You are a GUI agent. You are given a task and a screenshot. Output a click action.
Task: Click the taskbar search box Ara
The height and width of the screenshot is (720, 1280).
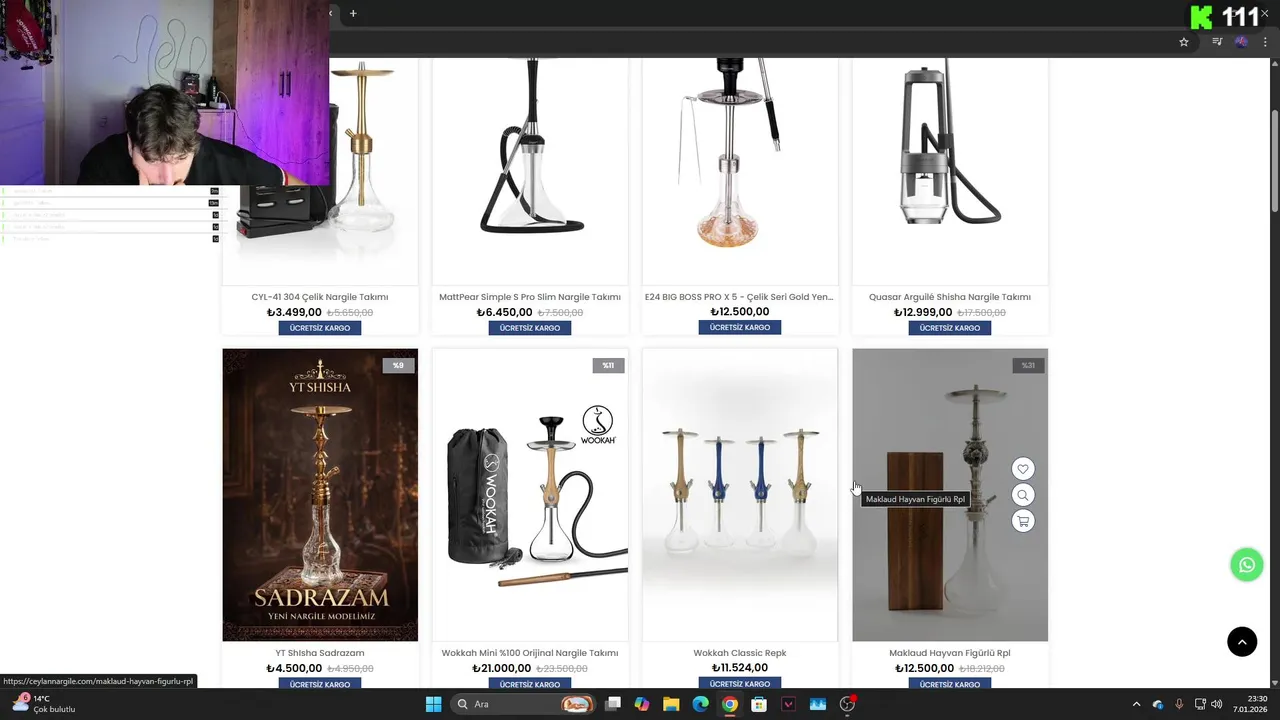524,704
